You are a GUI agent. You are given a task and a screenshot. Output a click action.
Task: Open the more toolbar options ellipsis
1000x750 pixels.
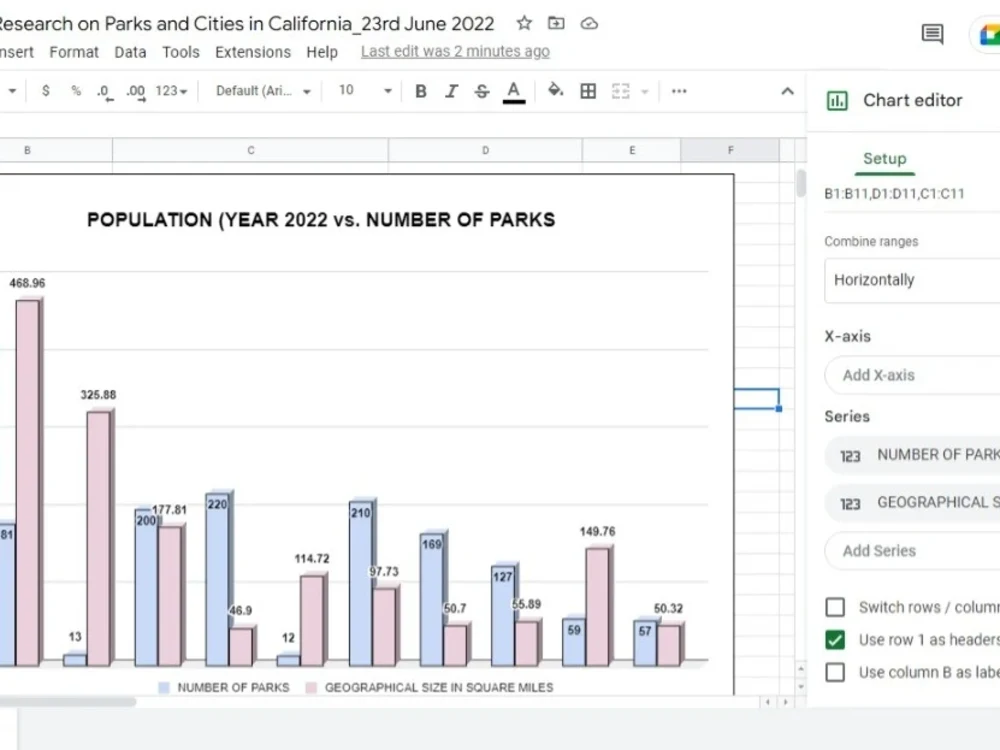click(x=679, y=91)
